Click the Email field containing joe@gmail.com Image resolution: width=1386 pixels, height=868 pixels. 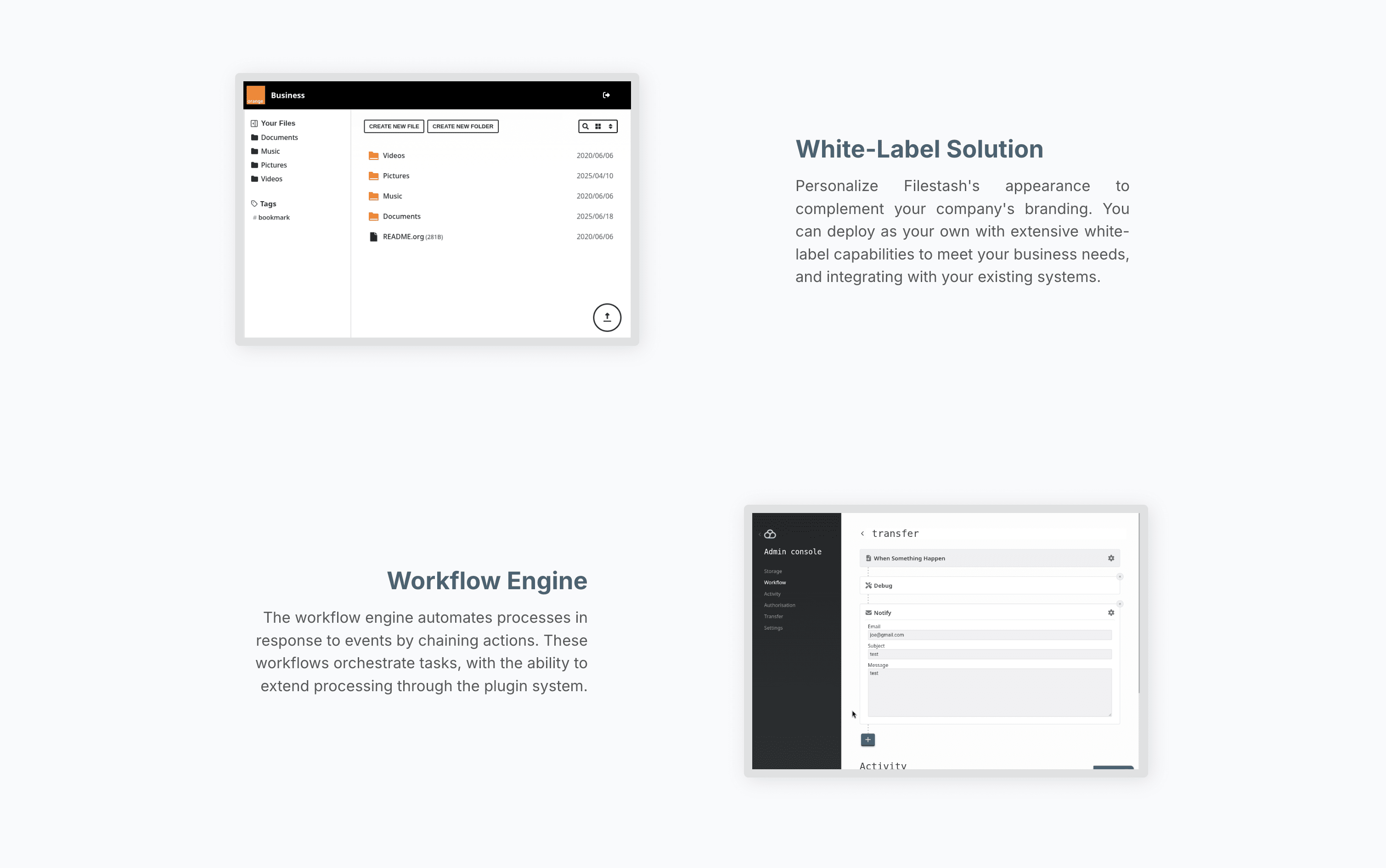(989, 635)
